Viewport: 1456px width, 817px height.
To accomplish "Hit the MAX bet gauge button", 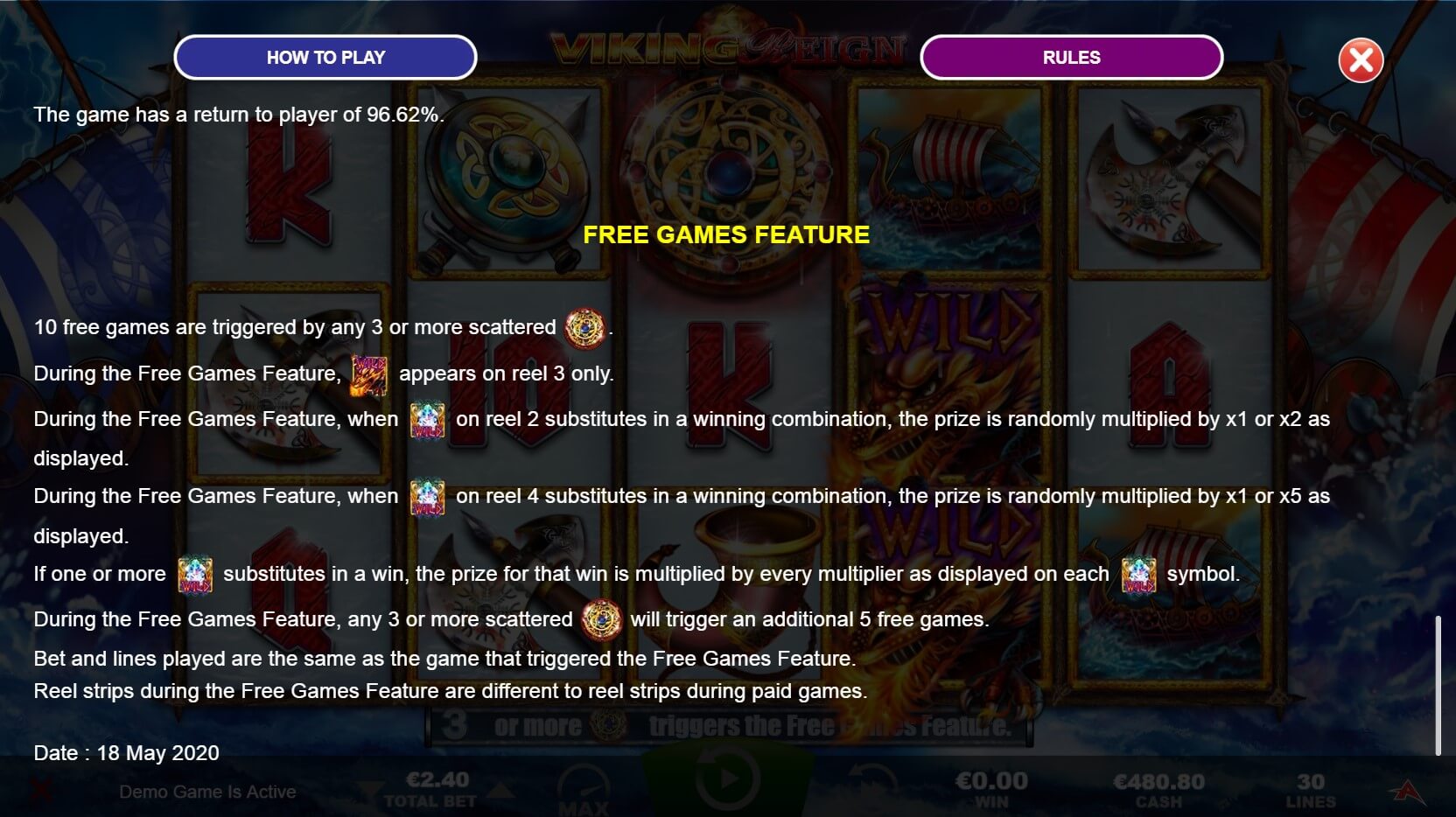I will click(584, 789).
